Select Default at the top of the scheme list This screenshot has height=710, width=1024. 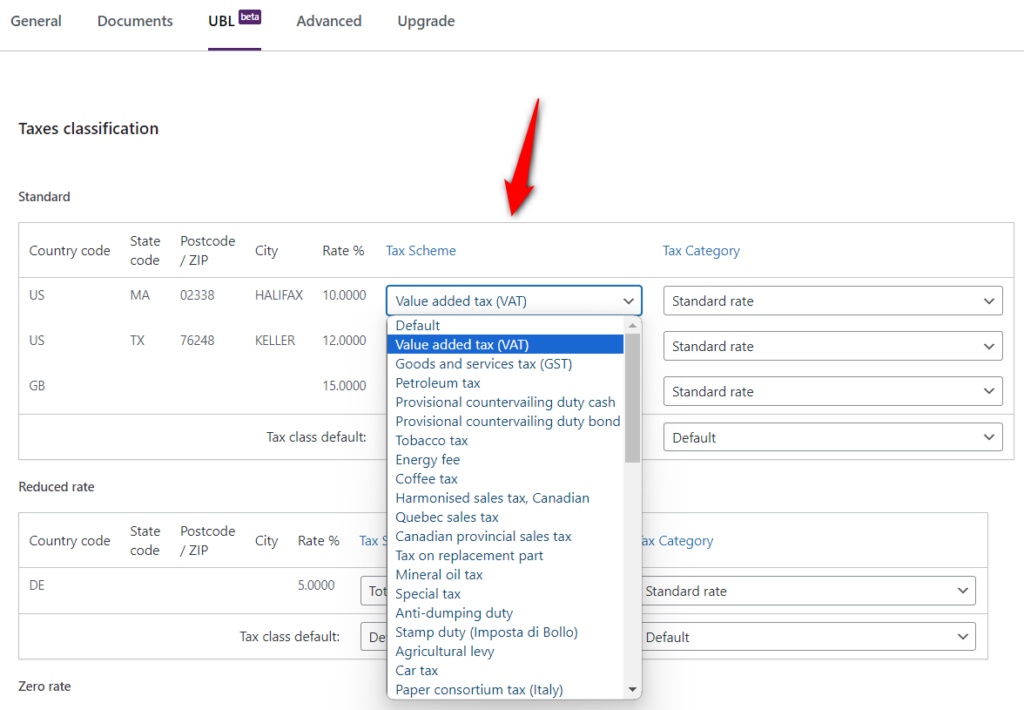417,325
